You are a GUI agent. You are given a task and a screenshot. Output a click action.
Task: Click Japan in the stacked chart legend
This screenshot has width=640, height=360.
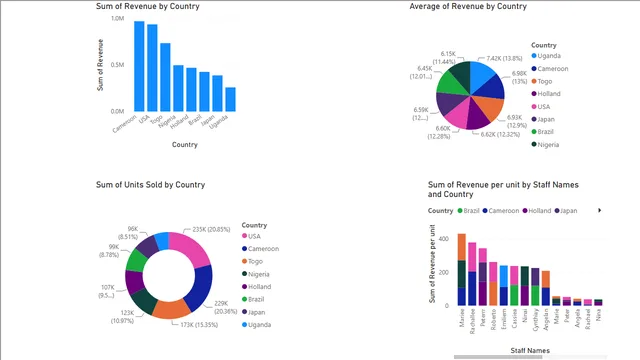566,211
